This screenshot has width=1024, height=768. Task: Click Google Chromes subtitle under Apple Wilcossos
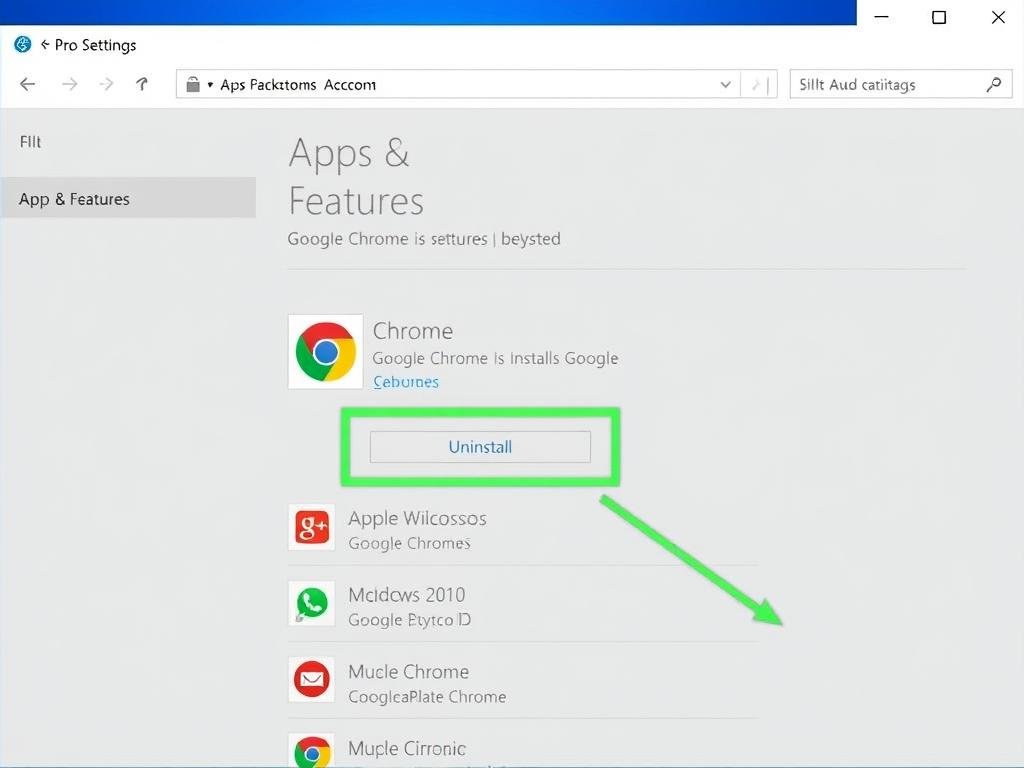point(409,543)
